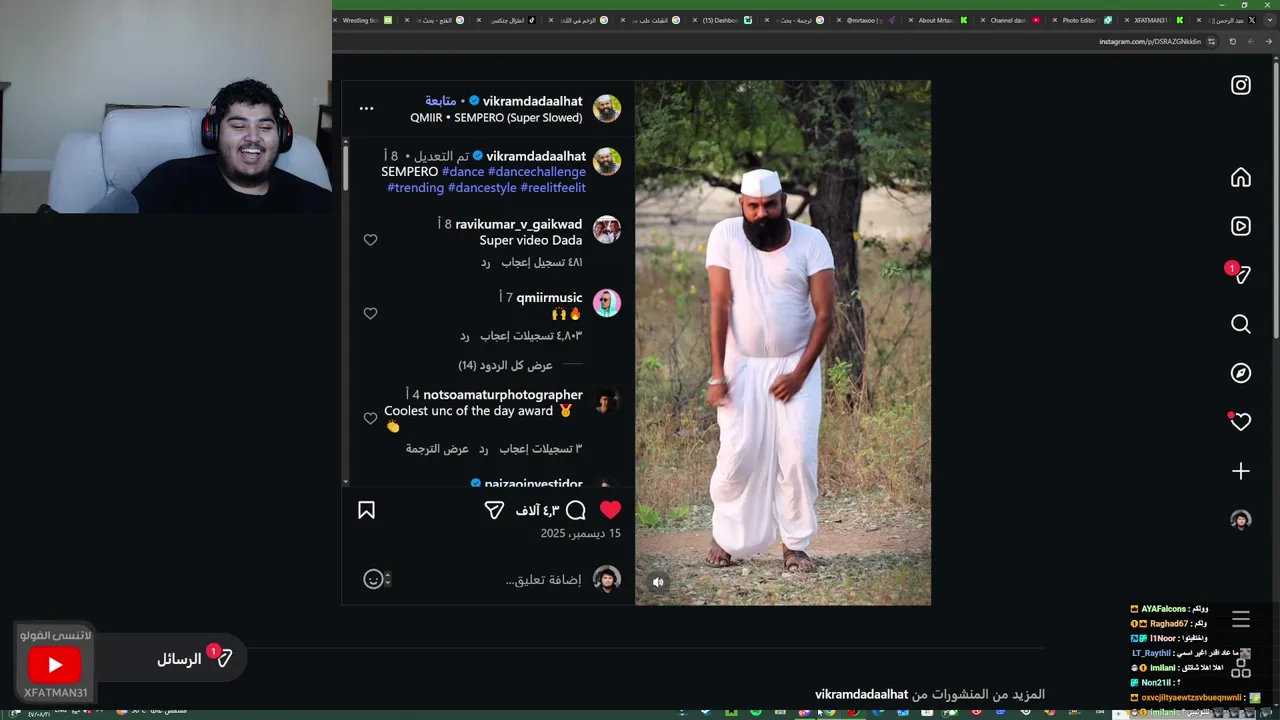1280x720 pixels.
Task: Go forward with browser forward arrow
Action: click(1251, 42)
